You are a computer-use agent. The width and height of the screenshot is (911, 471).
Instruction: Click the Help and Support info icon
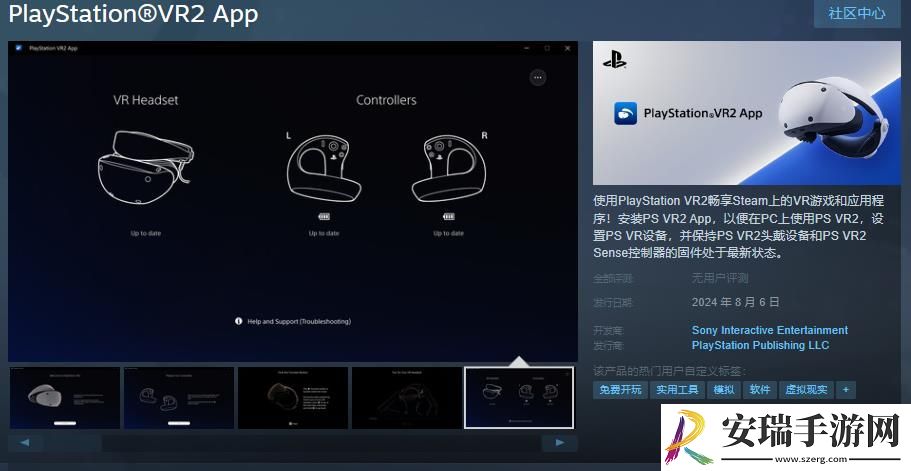[x=238, y=321]
